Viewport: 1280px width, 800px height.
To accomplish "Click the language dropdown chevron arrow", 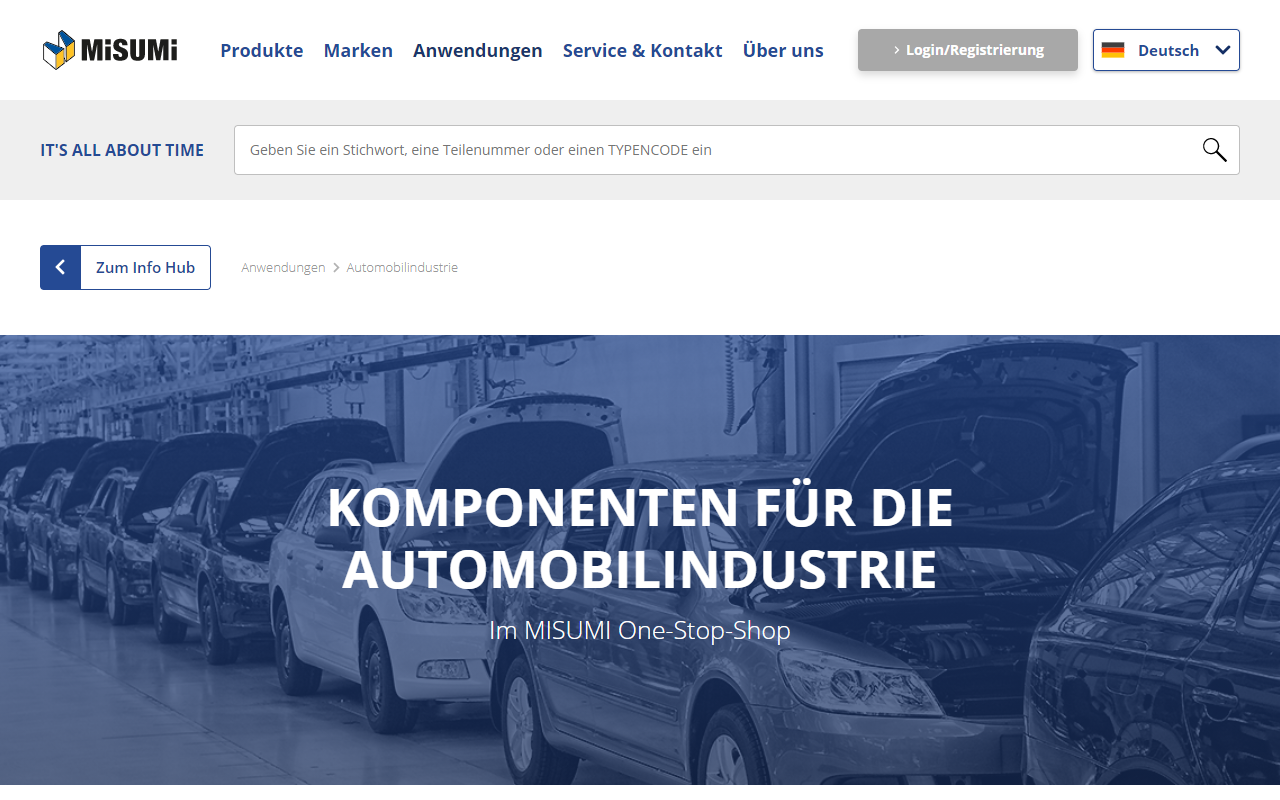I will (x=1222, y=50).
